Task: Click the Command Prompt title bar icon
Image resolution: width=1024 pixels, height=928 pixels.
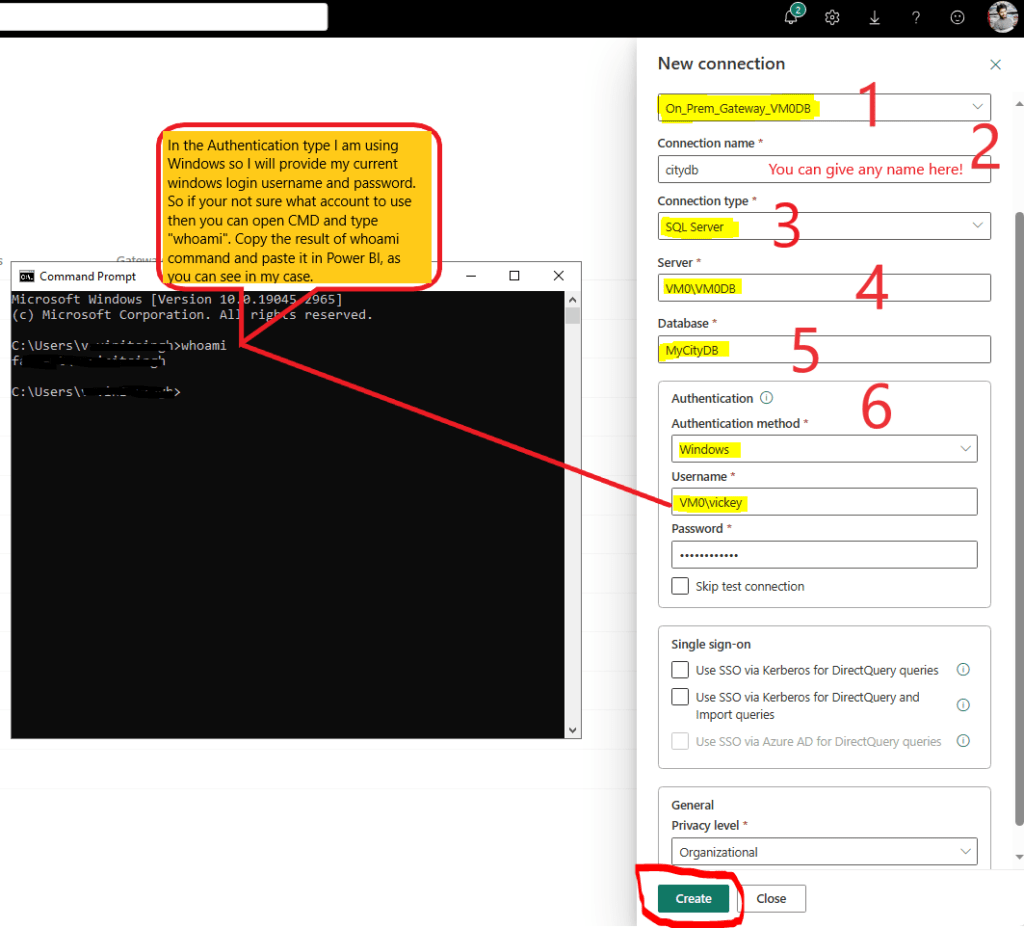Action: [x=27, y=276]
